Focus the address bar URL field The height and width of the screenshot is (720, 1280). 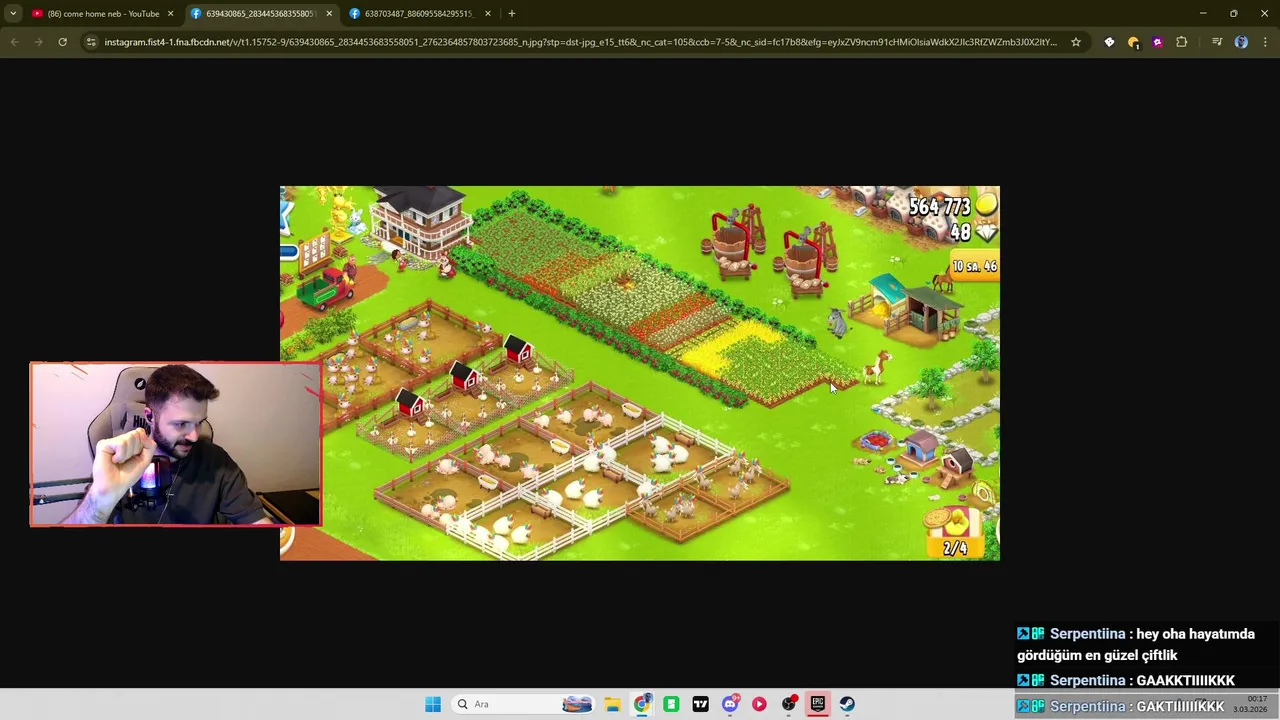tap(580, 42)
